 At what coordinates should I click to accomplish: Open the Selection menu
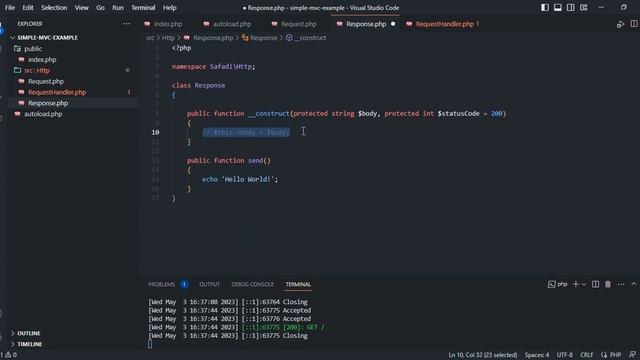(x=54, y=8)
